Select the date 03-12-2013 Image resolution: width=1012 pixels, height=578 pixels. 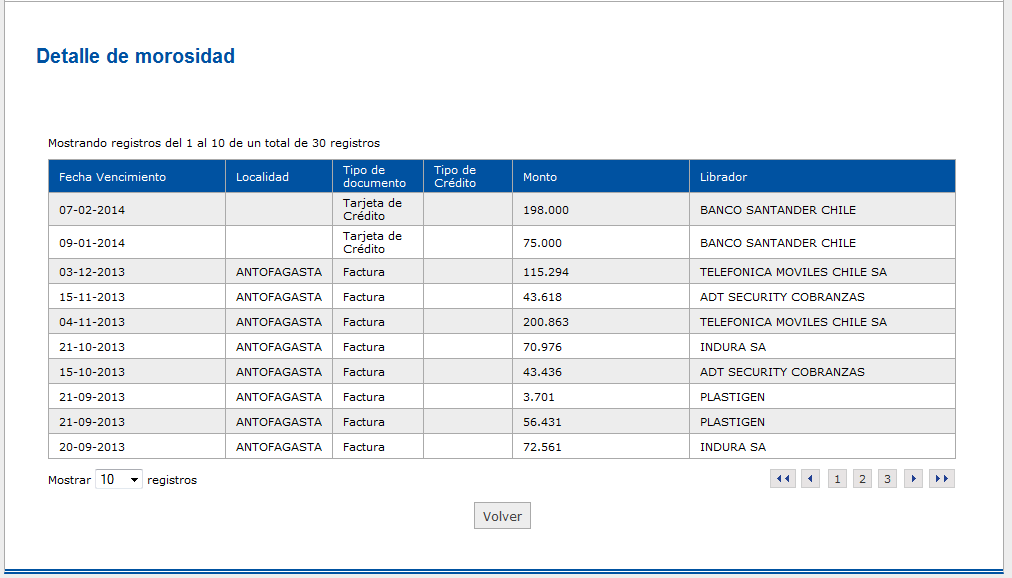[x=92, y=272]
